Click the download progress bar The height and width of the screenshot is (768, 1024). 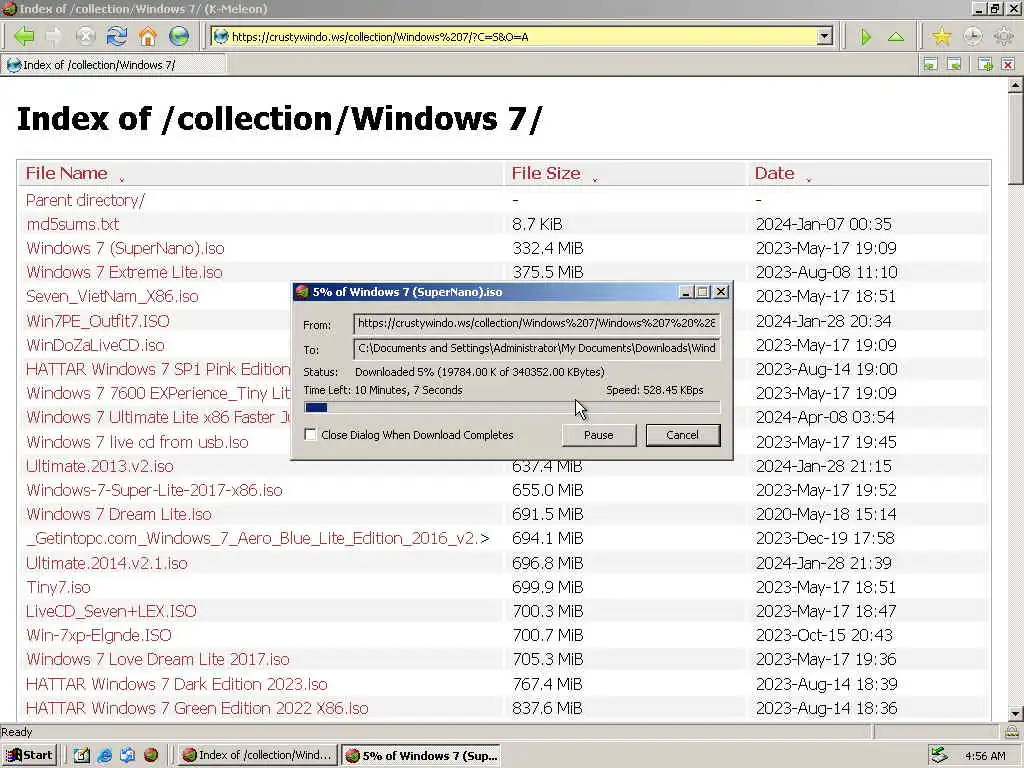[512, 408]
